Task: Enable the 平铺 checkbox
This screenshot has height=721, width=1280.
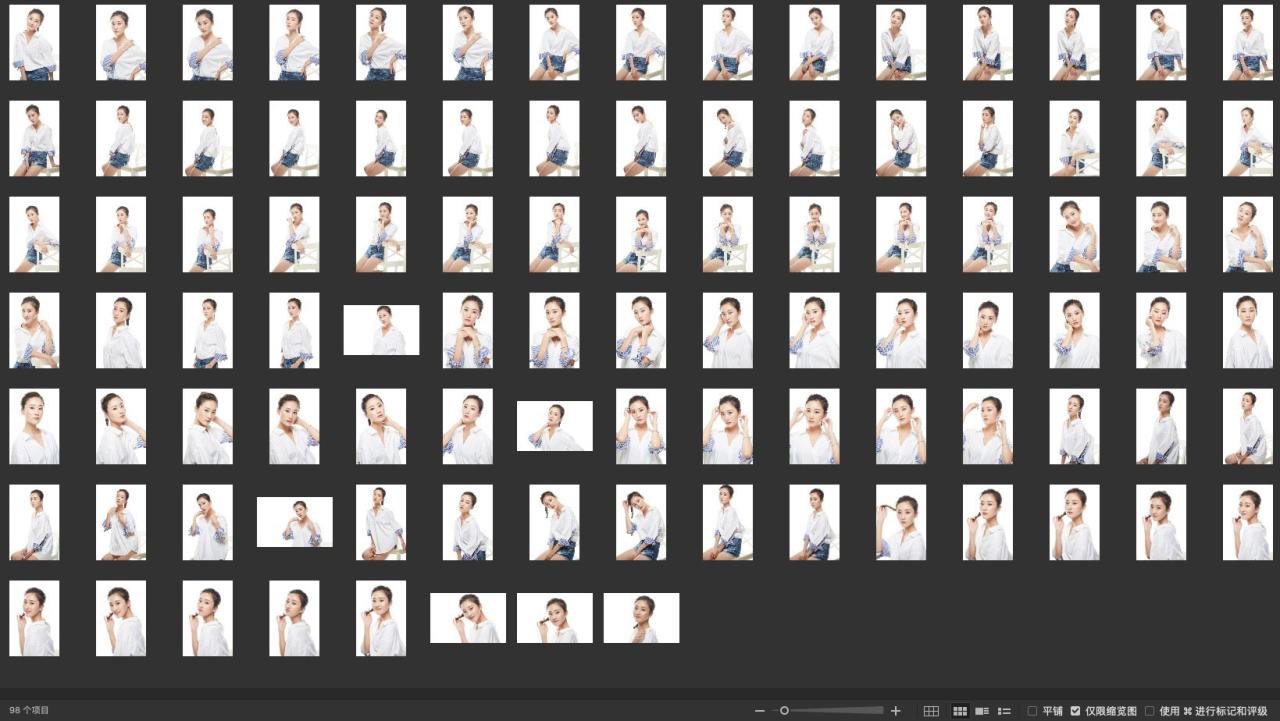Action: click(x=1033, y=711)
